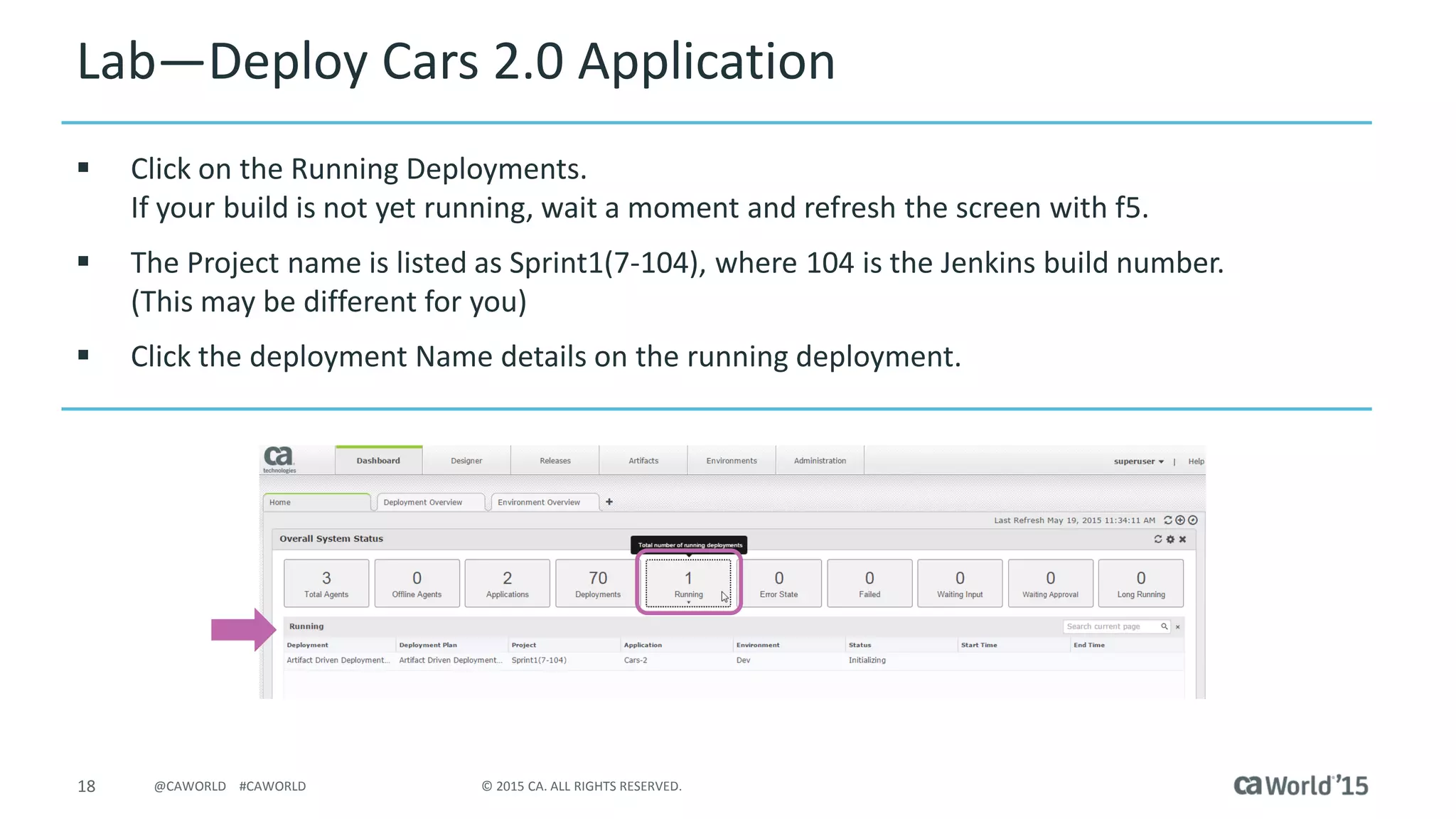
Task: Open the Administration tab
Action: pos(820,461)
